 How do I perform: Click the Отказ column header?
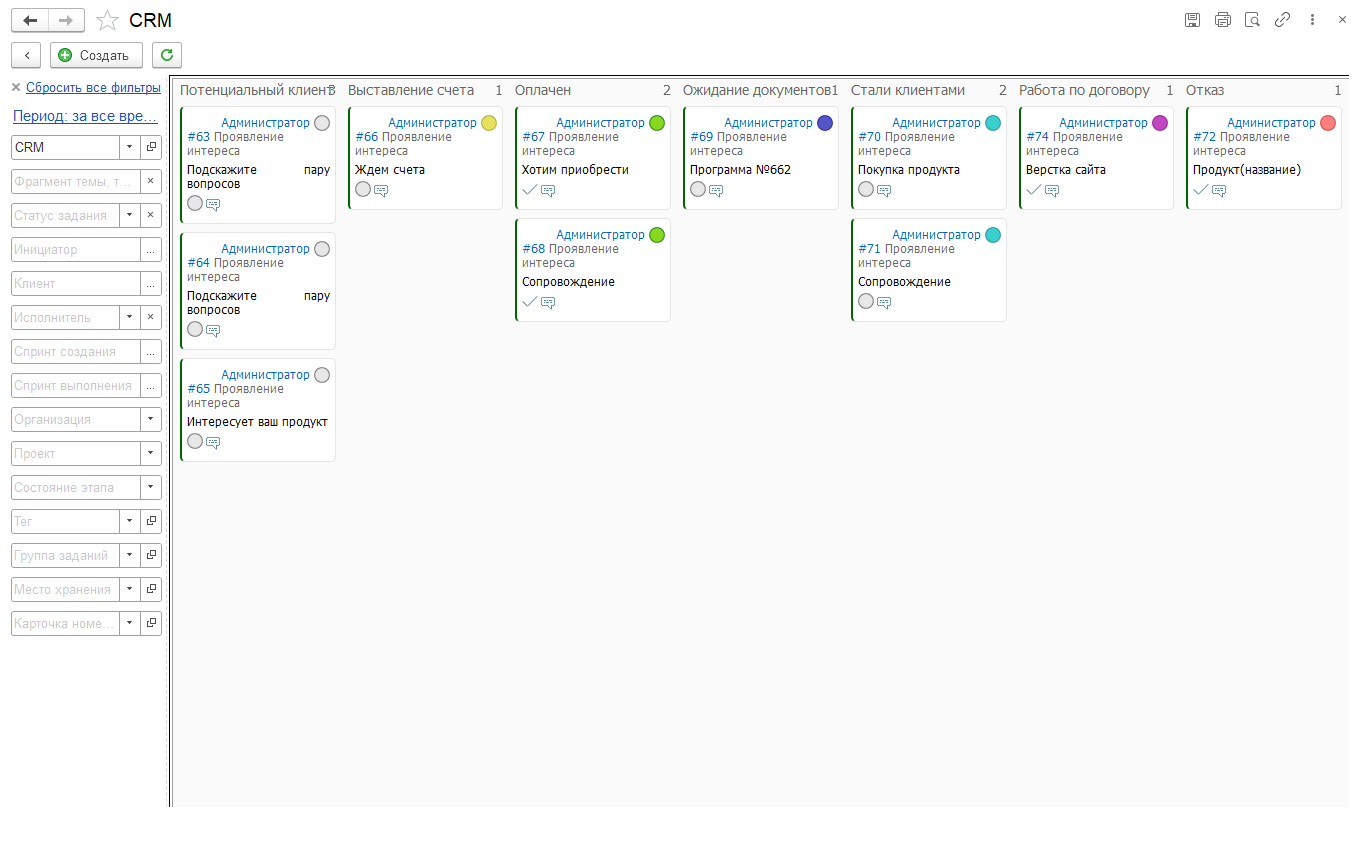click(x=1205, y=90)
